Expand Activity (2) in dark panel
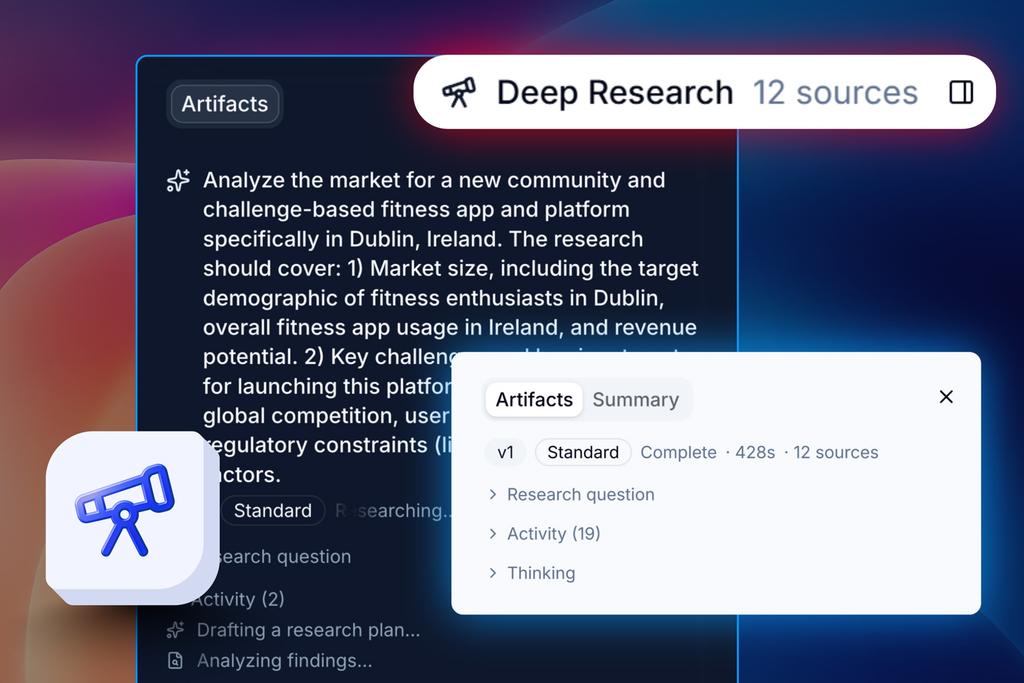The height and width of the screenshot is (683, 1024). click(238, 599)
